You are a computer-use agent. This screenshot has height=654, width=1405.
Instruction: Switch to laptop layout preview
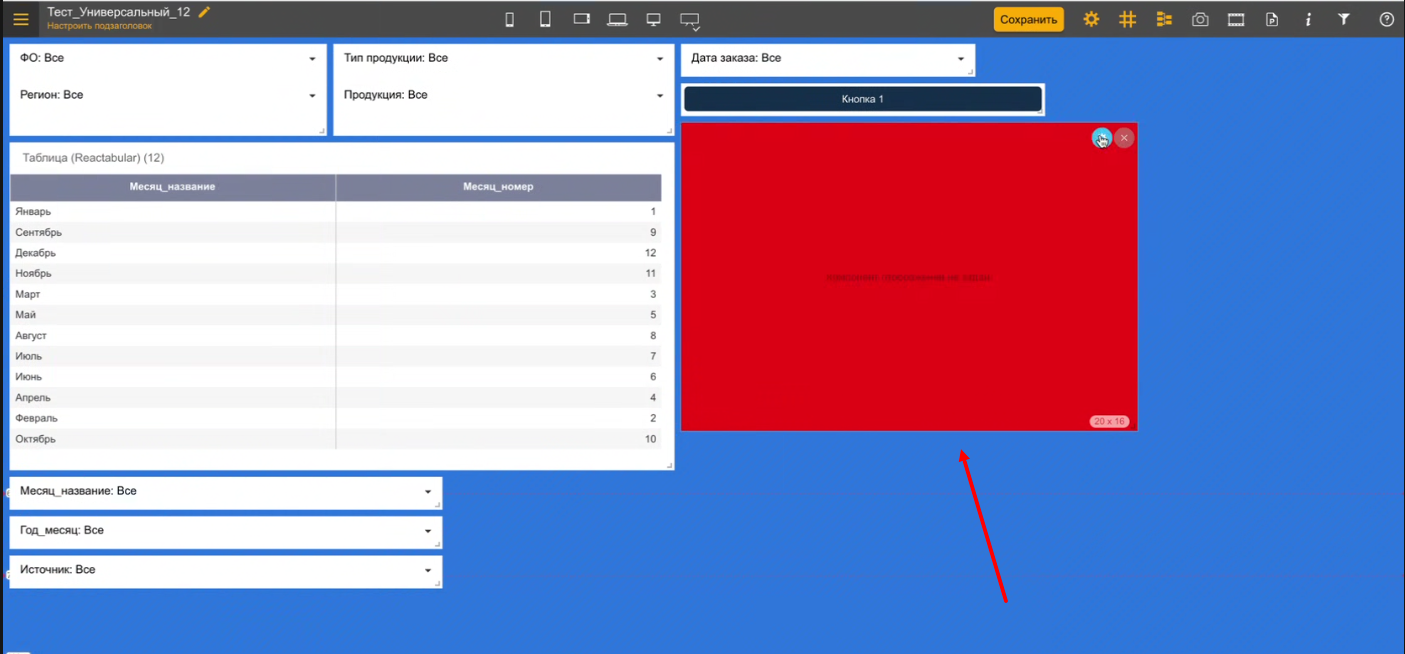point(617,19)
